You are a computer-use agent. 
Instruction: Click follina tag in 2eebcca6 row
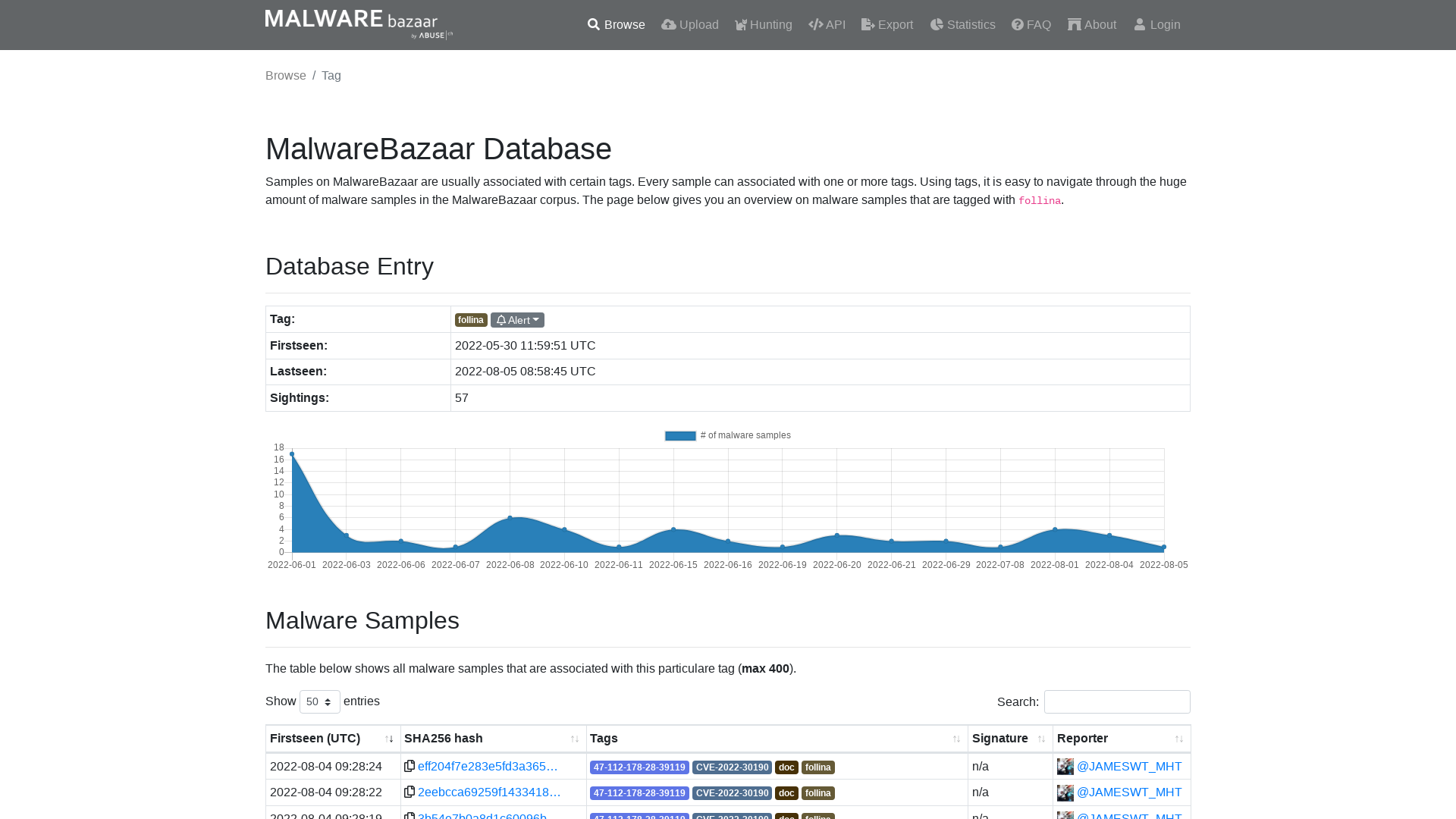pos(817,793)
